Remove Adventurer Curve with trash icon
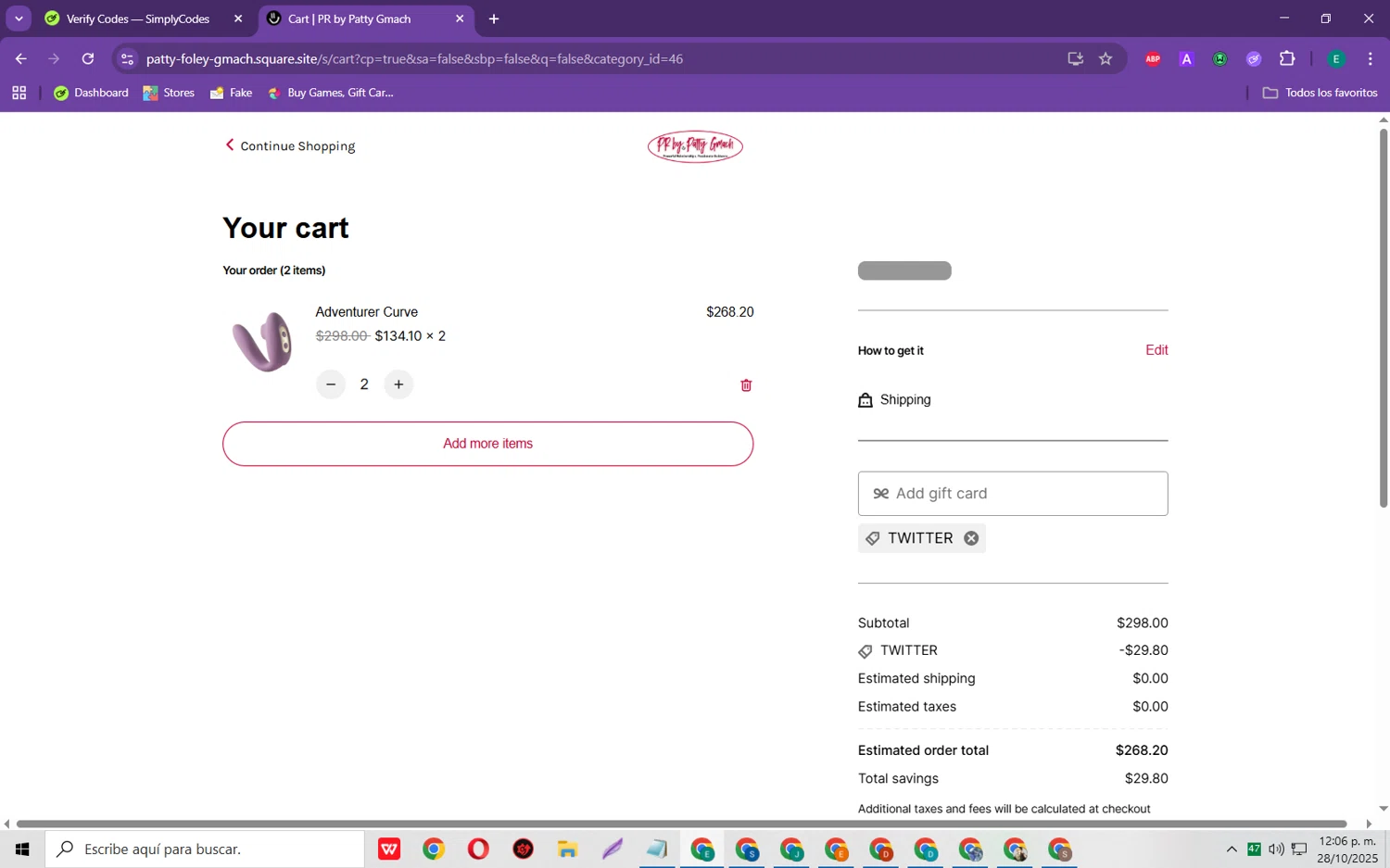Viewport: 1390px width, 868px height. (x=746, y=385)
